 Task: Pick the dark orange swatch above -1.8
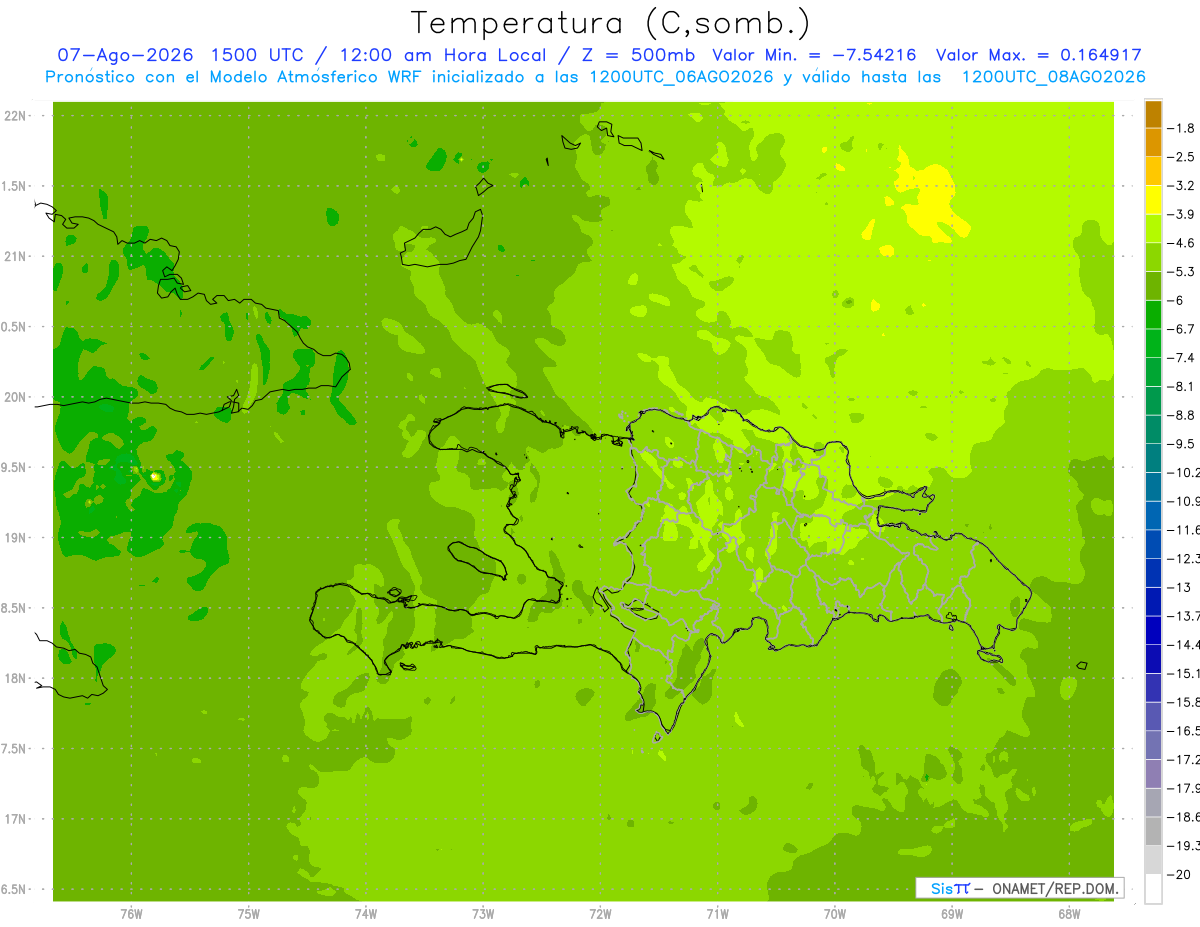[1153, 114]
